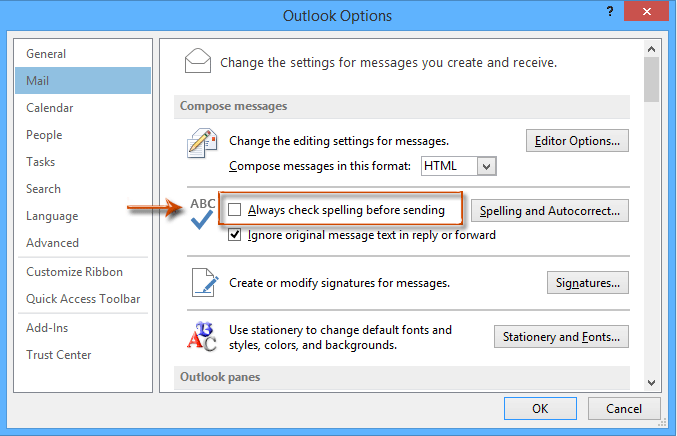Viewport: 677px width, 436px height.
Task: Click the 'Create or modify signatures' text
Action: tap(339, 283)
